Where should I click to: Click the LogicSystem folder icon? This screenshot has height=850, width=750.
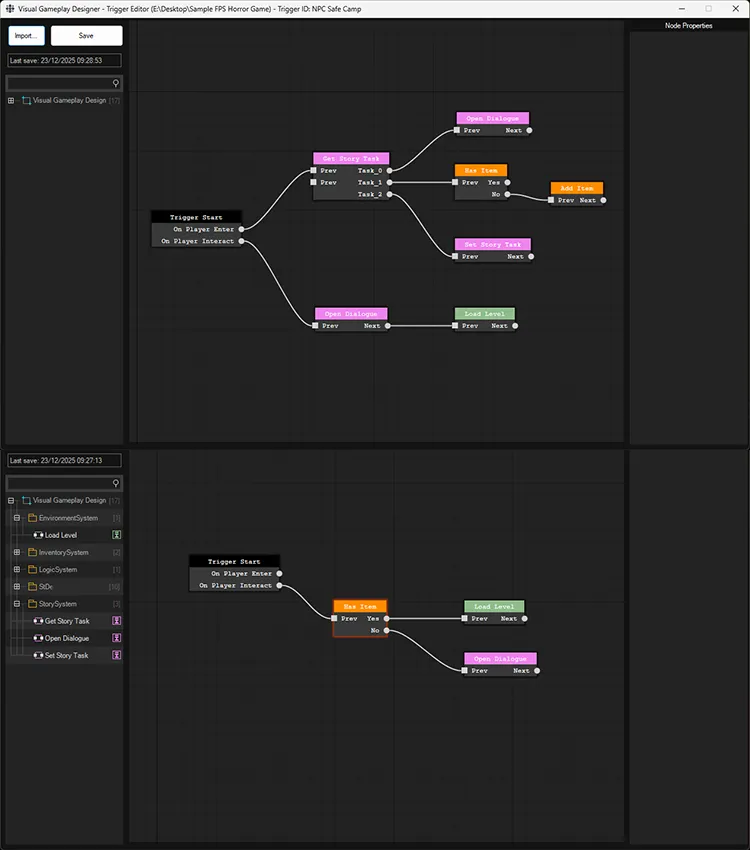click(32, 570)
